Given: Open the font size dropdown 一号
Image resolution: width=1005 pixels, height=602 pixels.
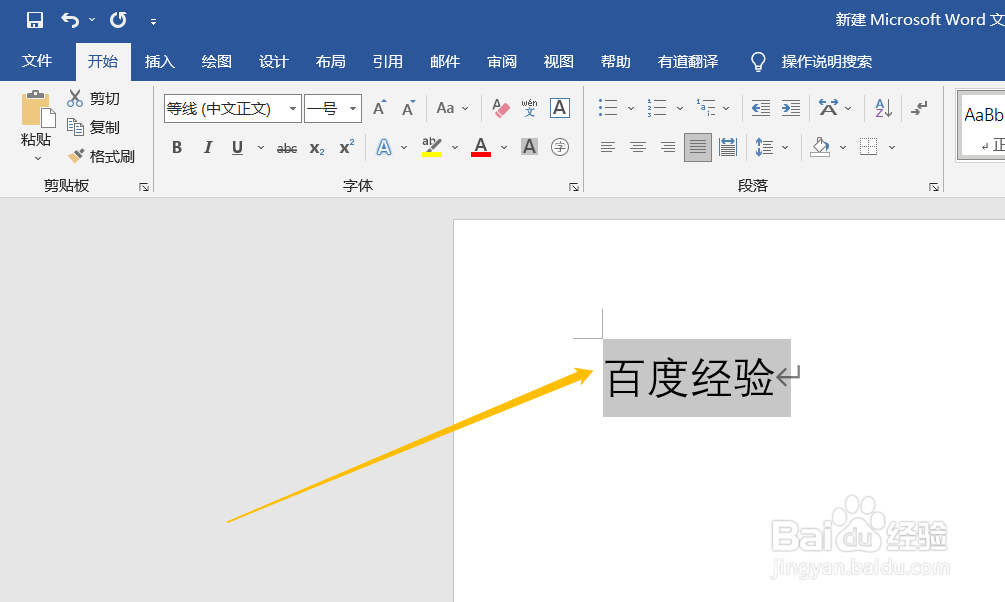Looking at the screenshot, I should [353, 108].
